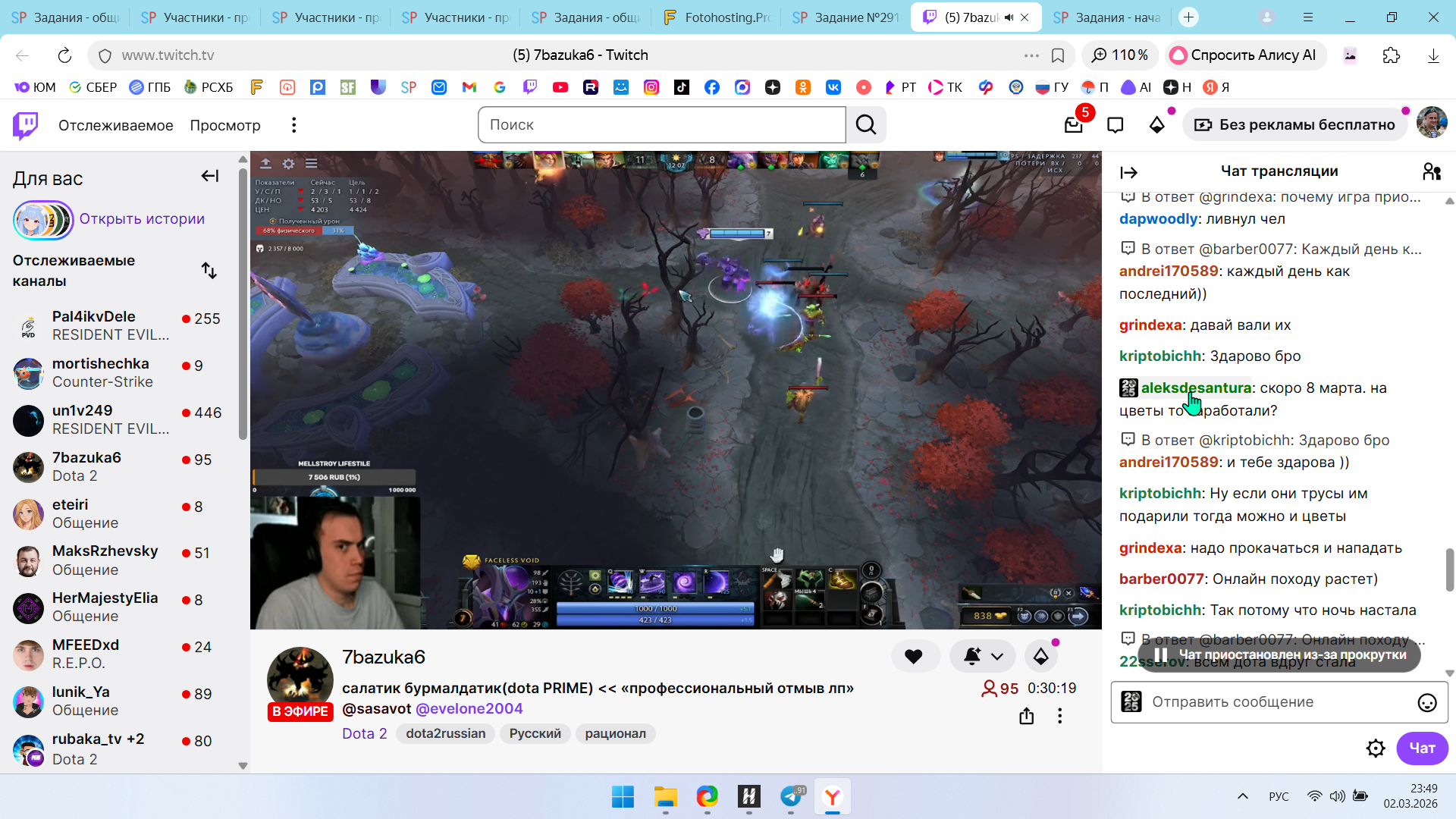1456x819 pixels.
Task: Open the chat community users list icon
Action: pyautogui.click(x=1431, y=171)
